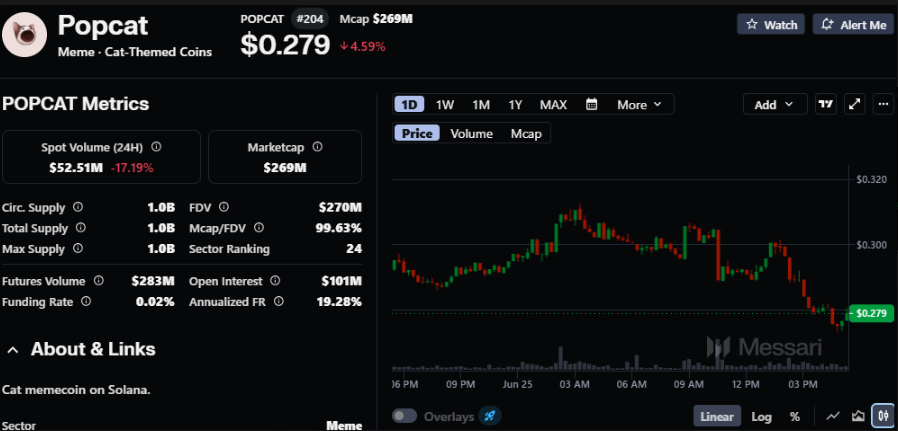Switch to area chart type

pyautogui.click(x=858, y=416)
